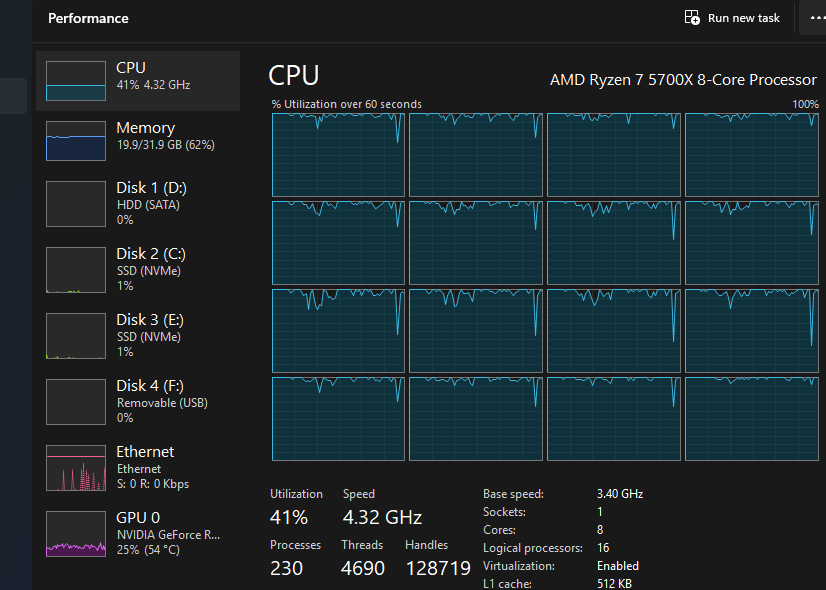
Task: Click the Disk 3 (E:) mini graph thumbnail
Action: pos(76,336)
